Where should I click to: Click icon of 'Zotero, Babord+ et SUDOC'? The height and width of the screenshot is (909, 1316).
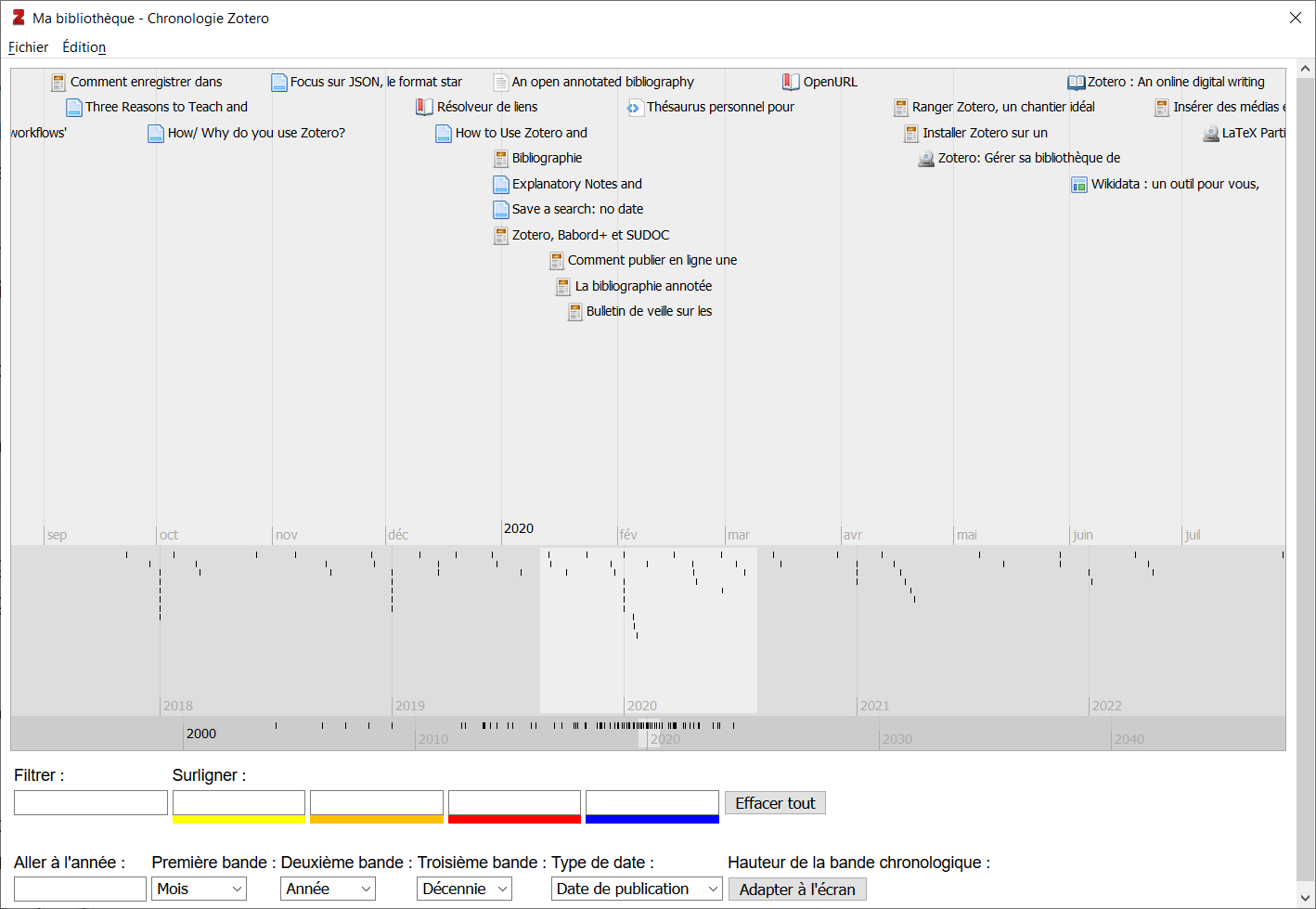pos(501,236)
